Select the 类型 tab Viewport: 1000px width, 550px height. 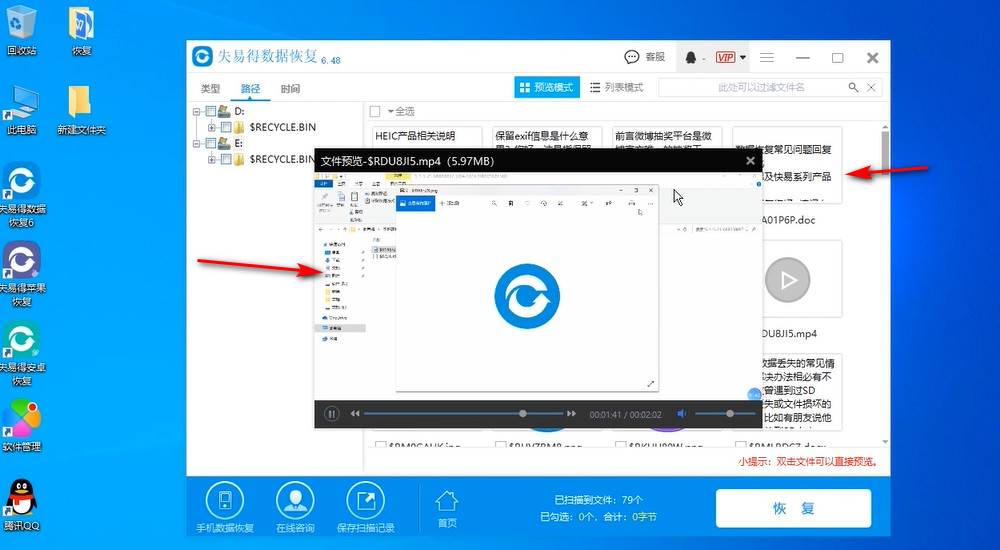(210, 89)
